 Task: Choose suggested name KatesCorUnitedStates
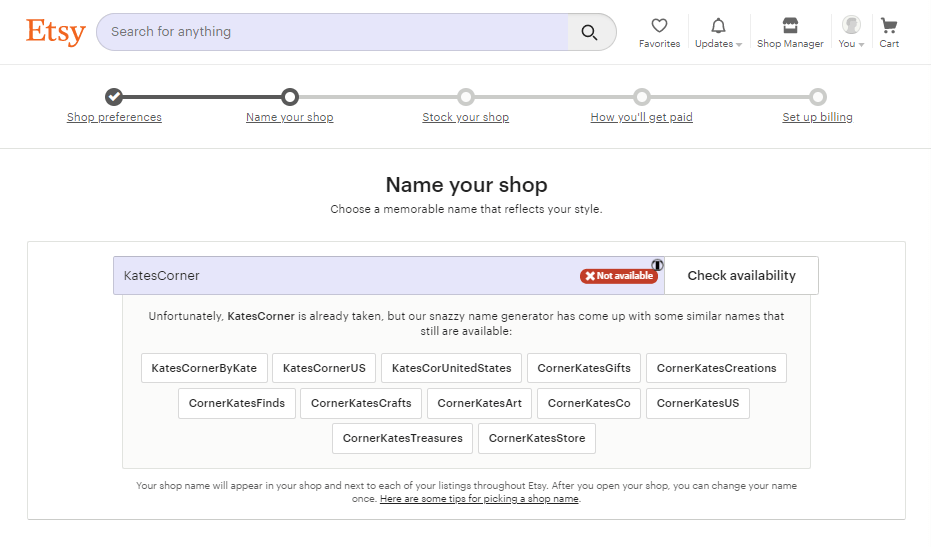point(451,368)
